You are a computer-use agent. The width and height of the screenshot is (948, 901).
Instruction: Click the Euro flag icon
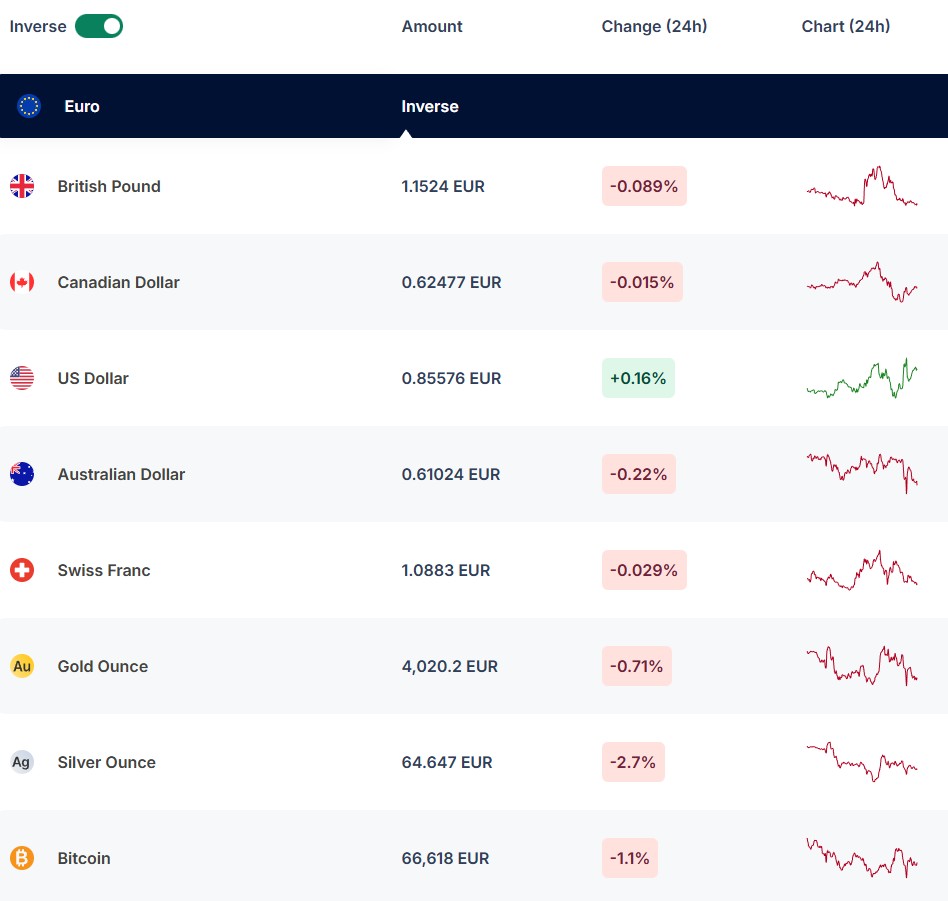pyautogui.click(x=29, y=106)
